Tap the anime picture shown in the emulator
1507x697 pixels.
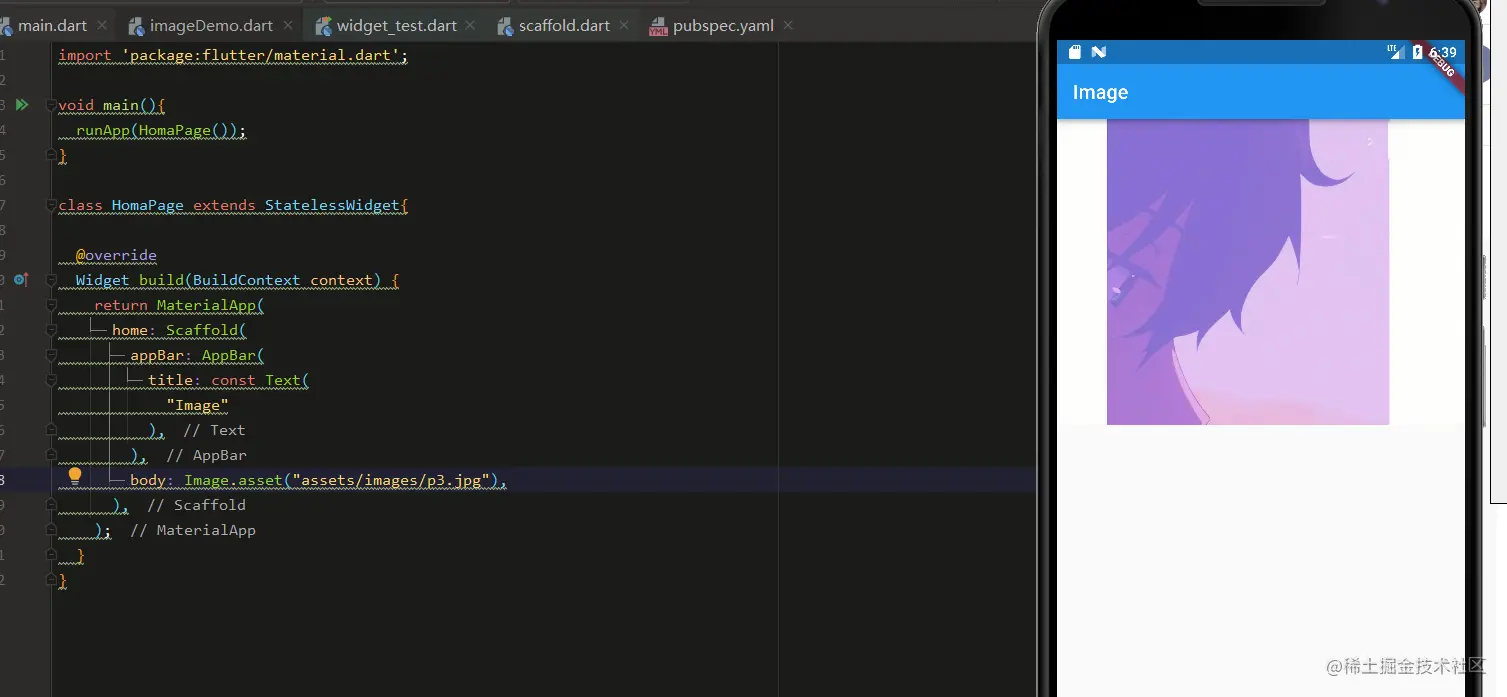click(x=1248, y=272)
